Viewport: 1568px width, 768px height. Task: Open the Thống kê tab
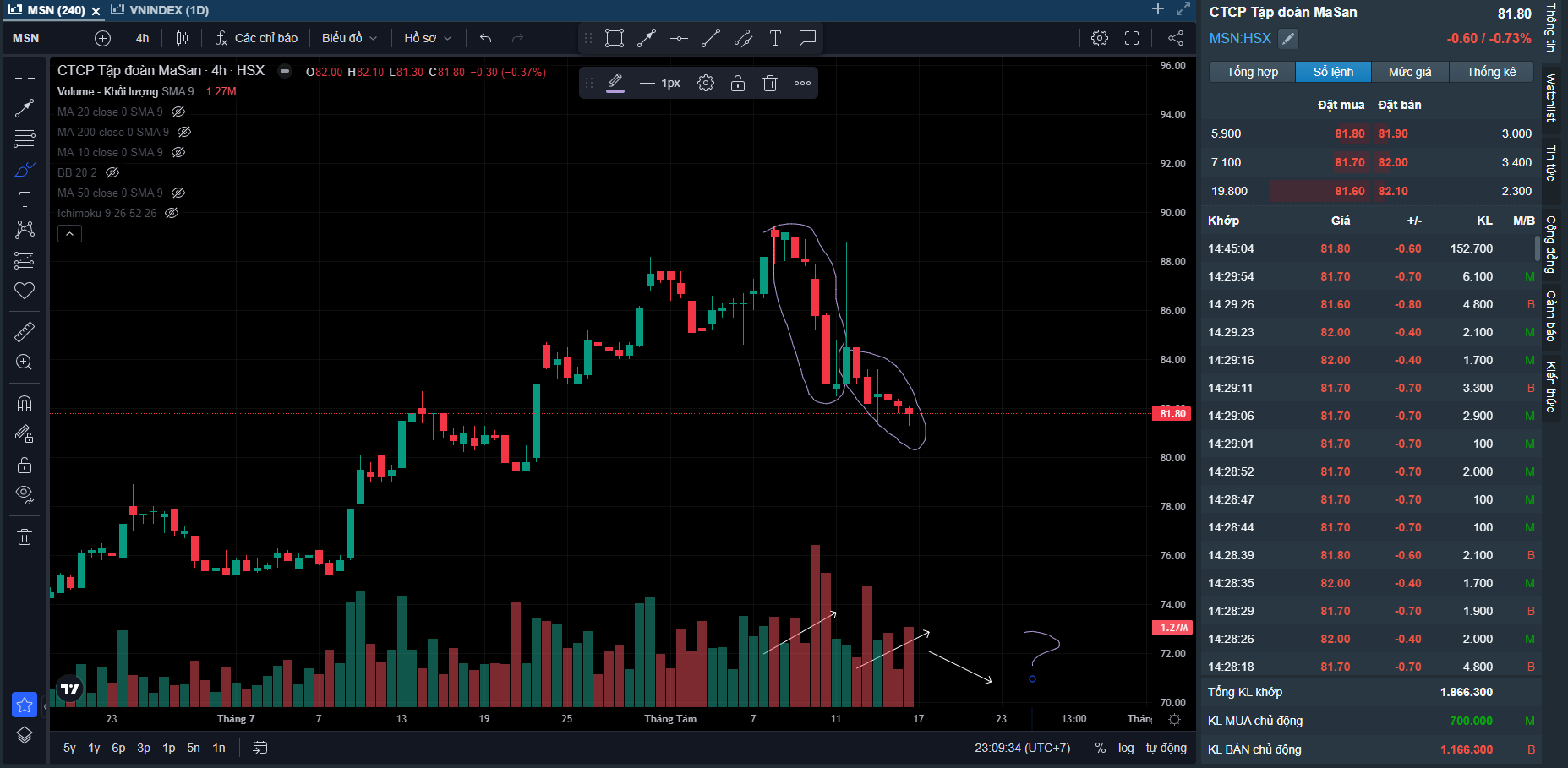pyautogui.click(x=1491, y=72)
